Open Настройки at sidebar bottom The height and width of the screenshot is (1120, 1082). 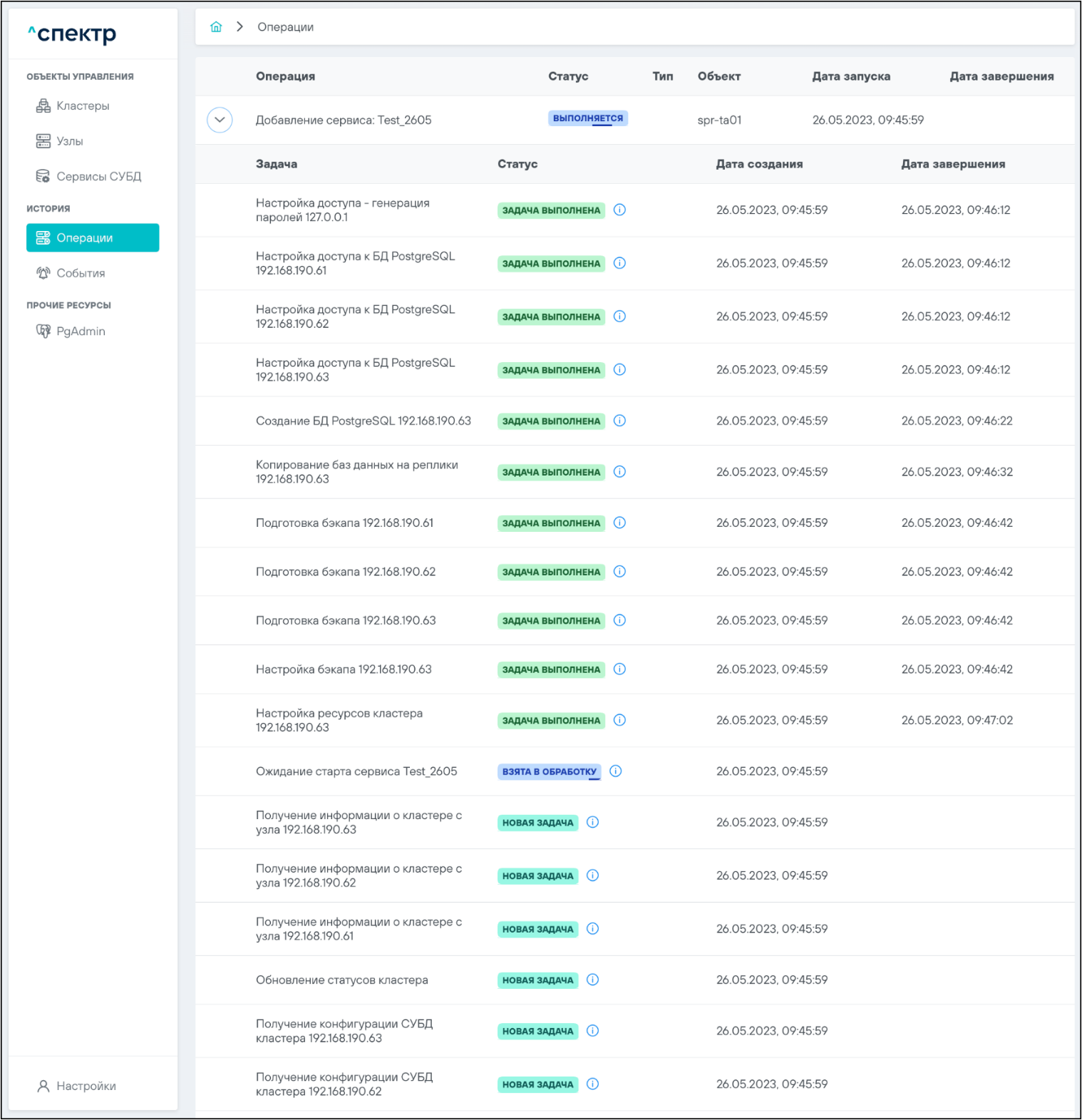click(x=86, y=1086)
